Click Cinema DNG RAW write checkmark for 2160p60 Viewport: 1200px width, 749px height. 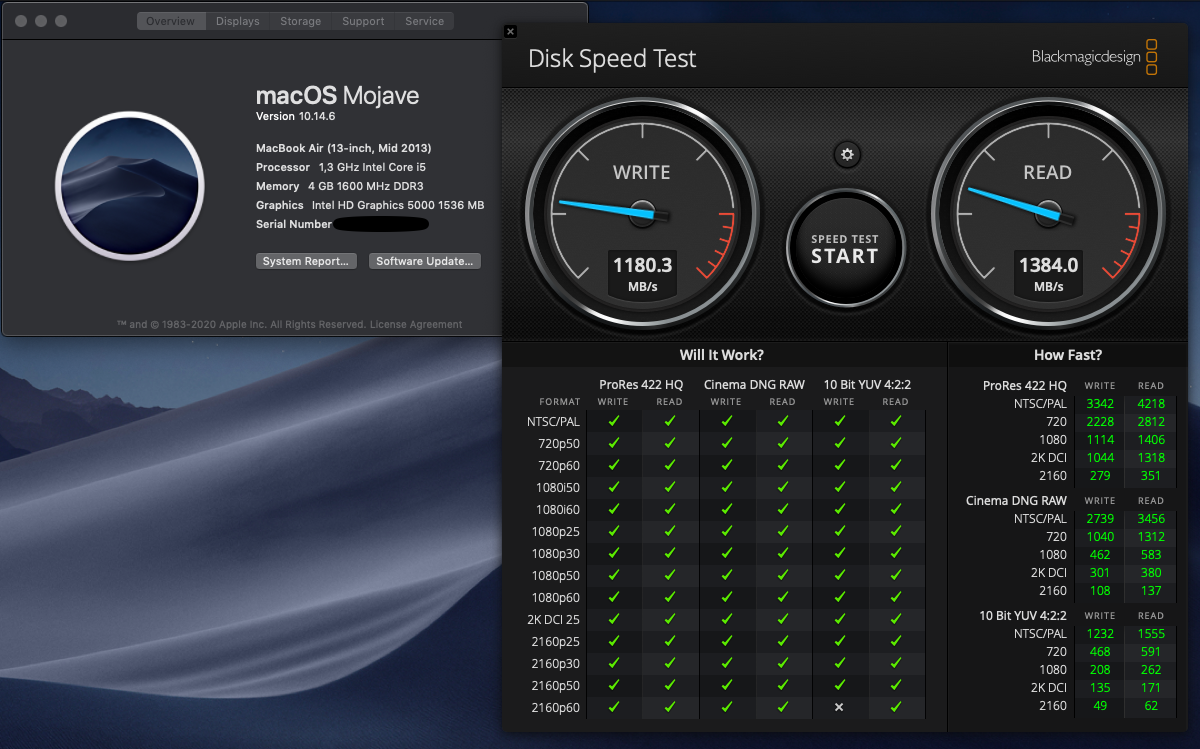726,707
